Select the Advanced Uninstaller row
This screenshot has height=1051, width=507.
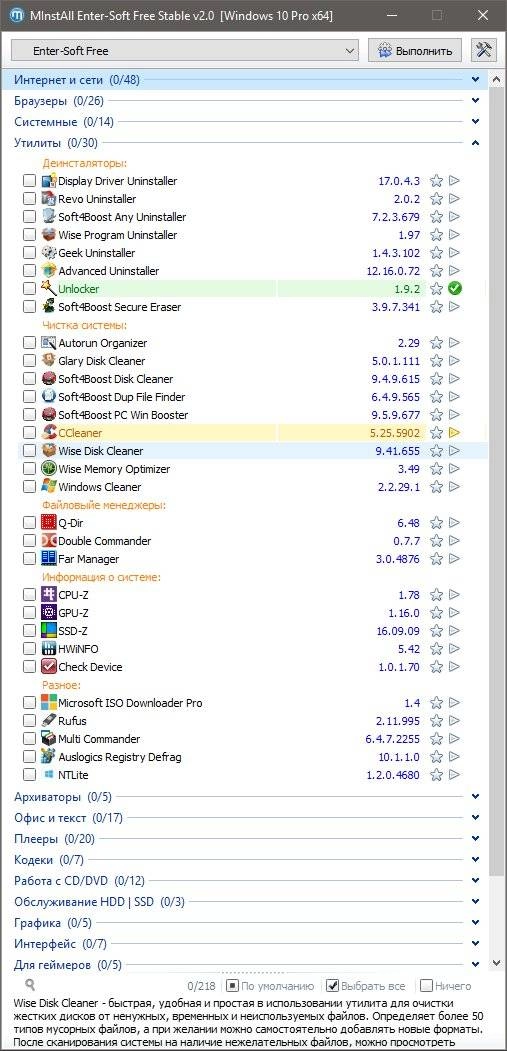coord(254,271)
